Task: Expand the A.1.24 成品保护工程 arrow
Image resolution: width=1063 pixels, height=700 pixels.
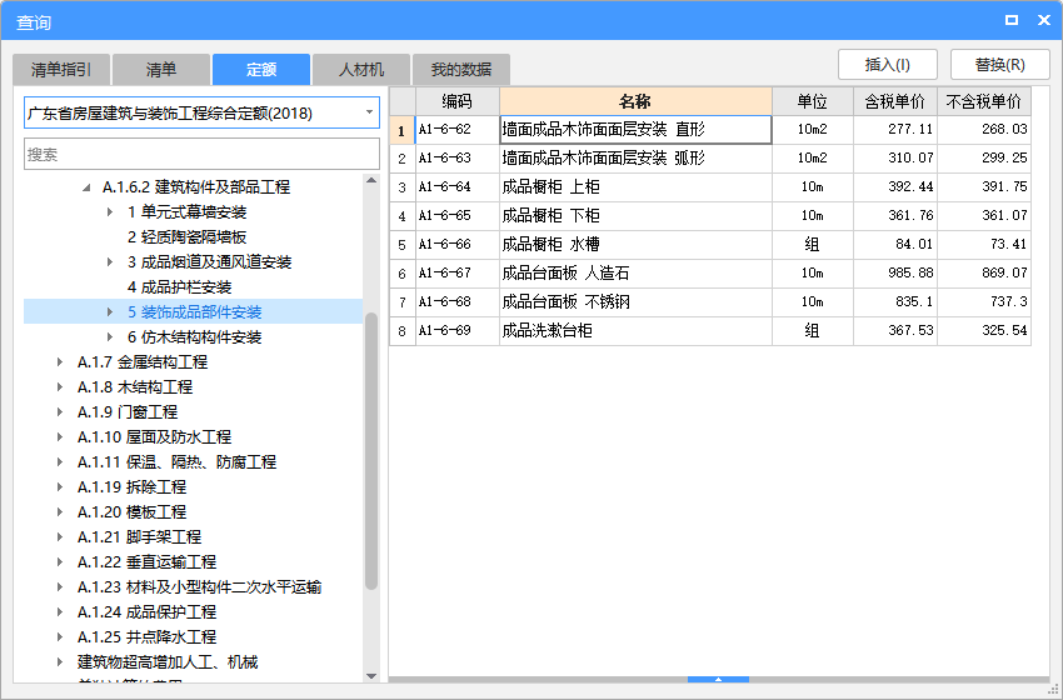Action: point(60,612)
